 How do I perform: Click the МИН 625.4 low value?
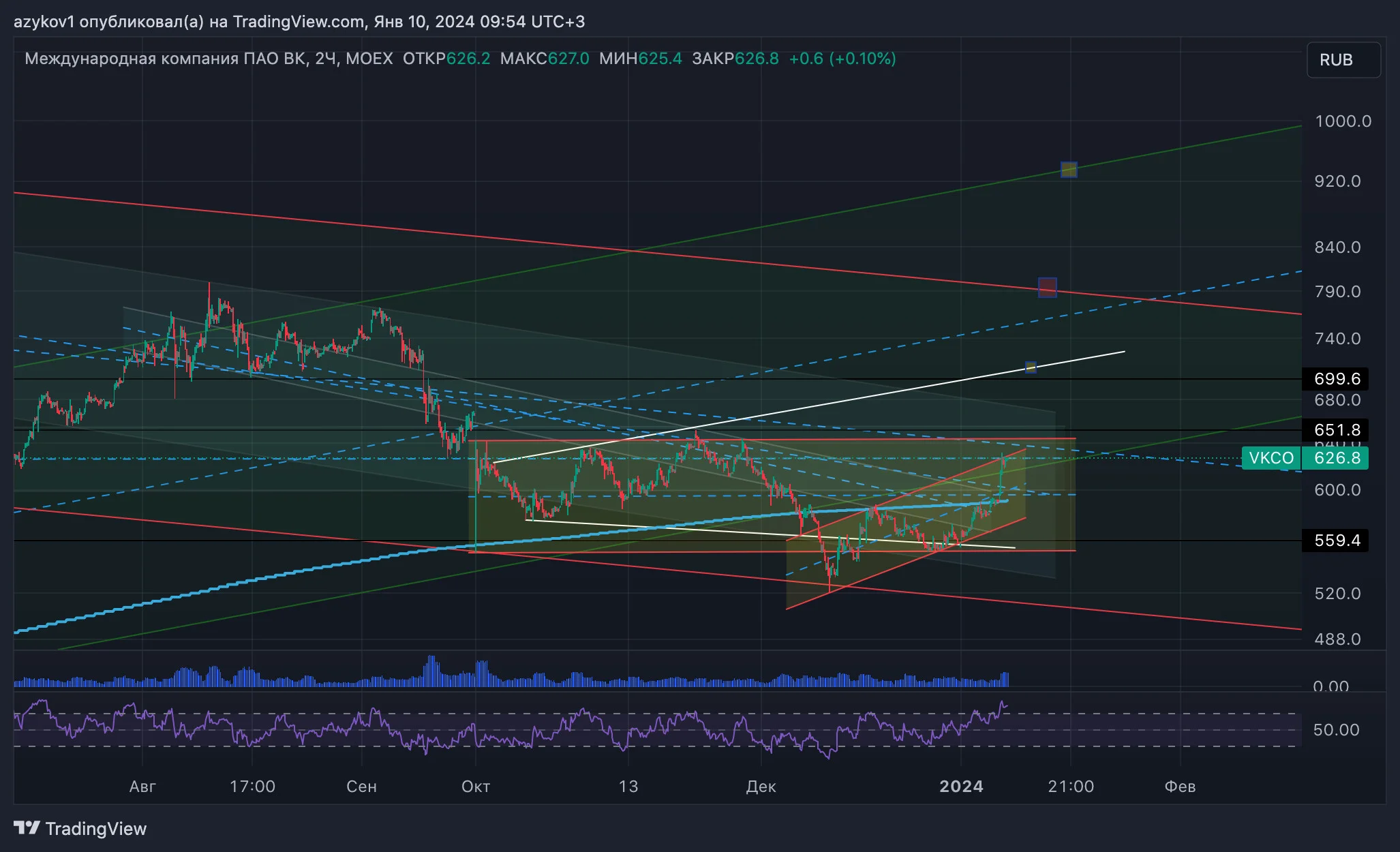(641, 59)
